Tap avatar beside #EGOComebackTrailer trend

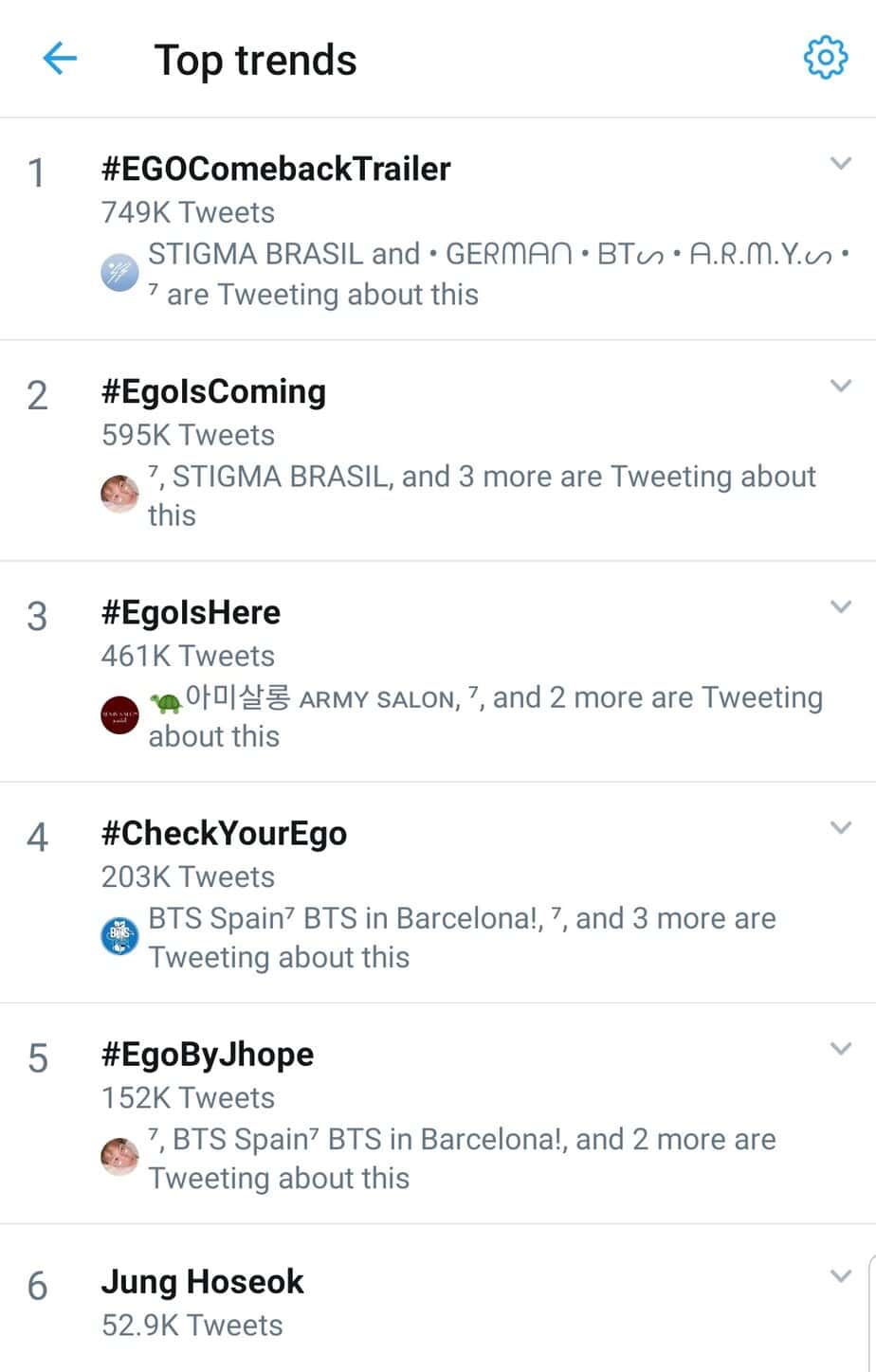click(120, 274)
